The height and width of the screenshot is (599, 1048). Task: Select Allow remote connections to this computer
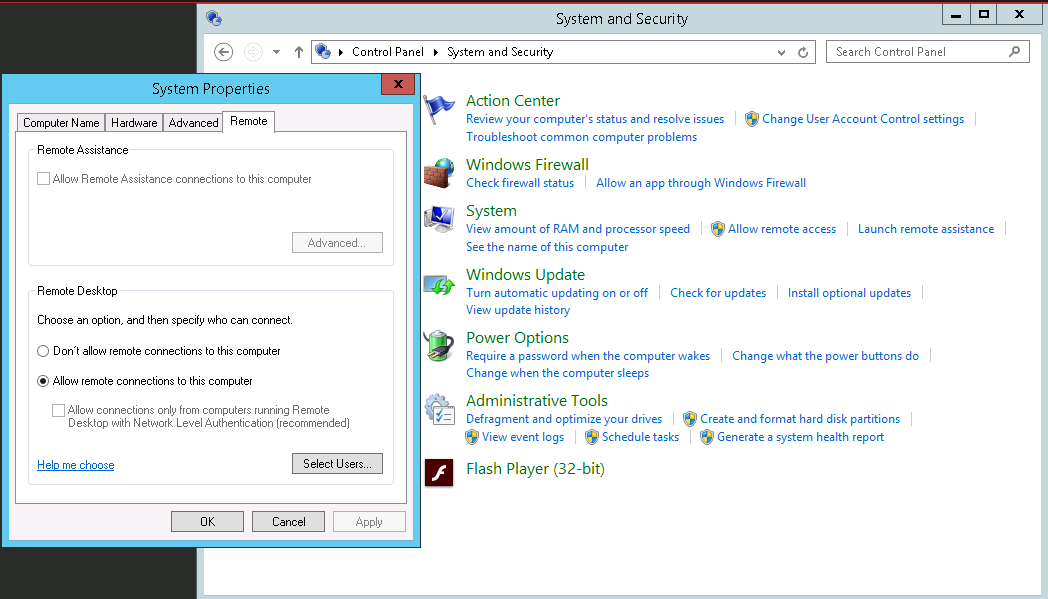(43, 381)
